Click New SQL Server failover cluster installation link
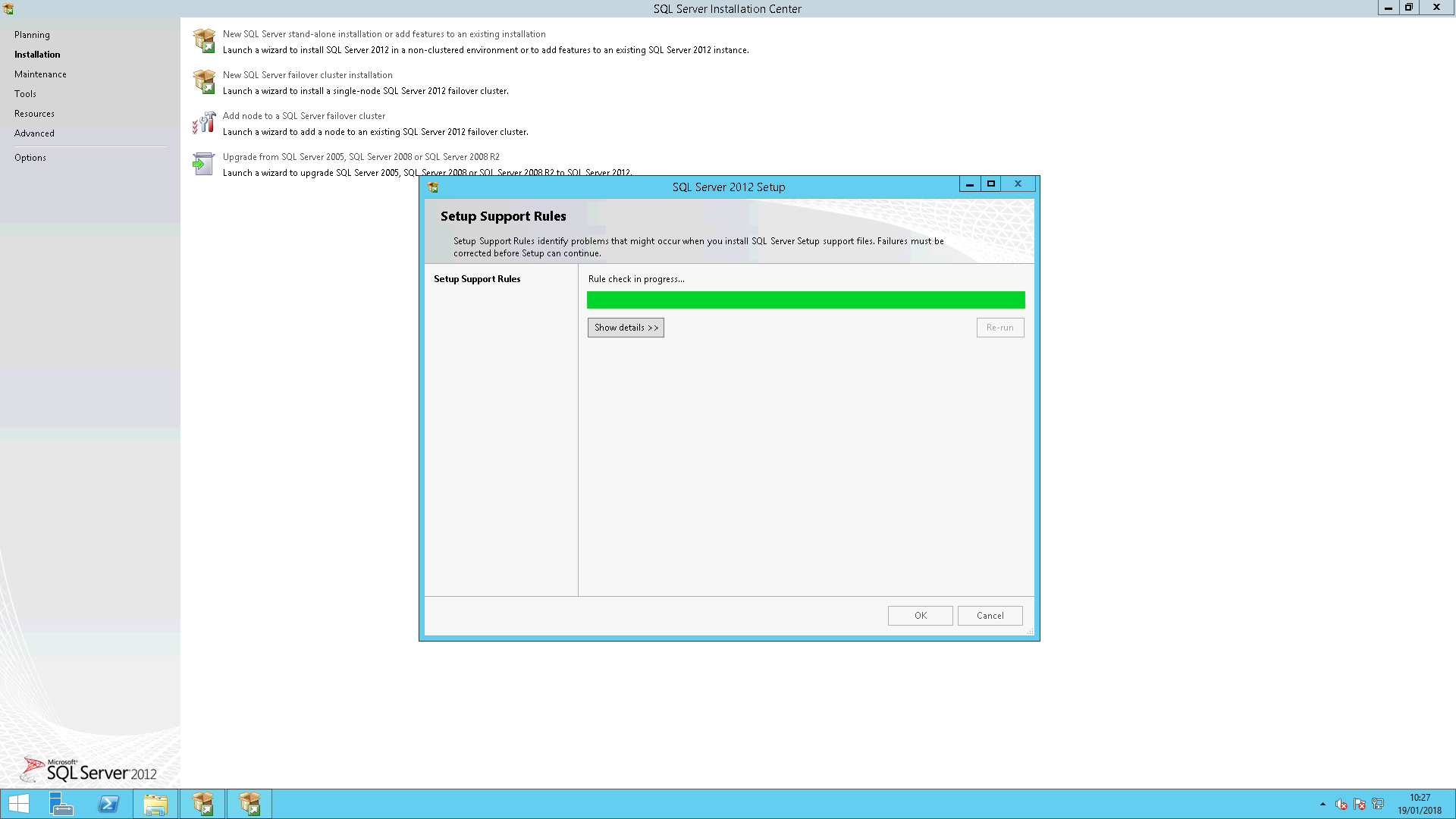 coord(307,75)
